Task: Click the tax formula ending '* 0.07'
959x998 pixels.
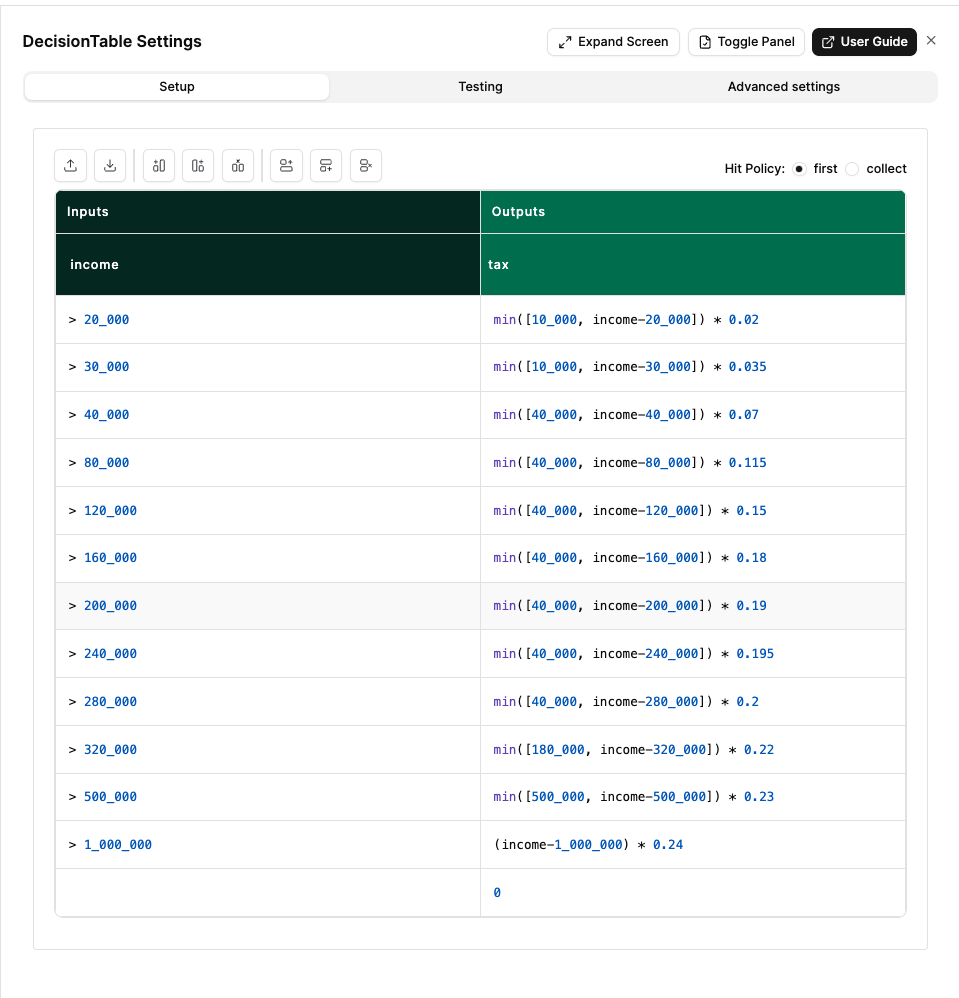Action: pos(693,415)
